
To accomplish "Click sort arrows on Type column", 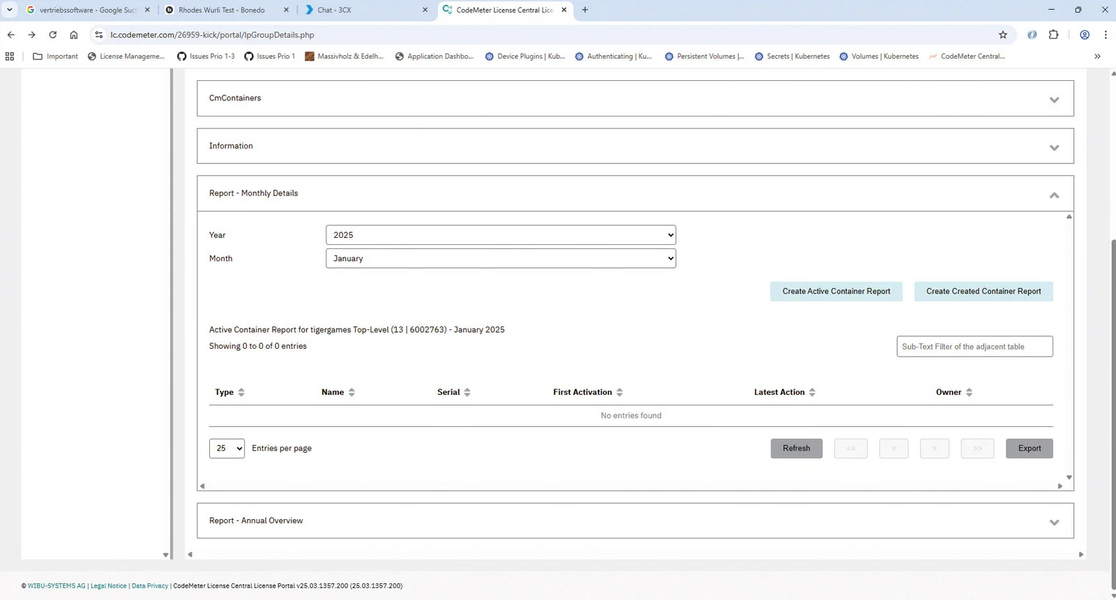I will tap(242, 392).
